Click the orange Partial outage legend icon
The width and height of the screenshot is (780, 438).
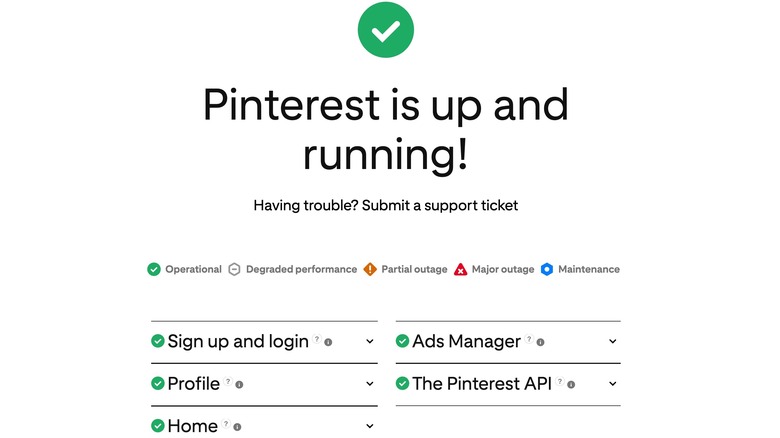370,269
